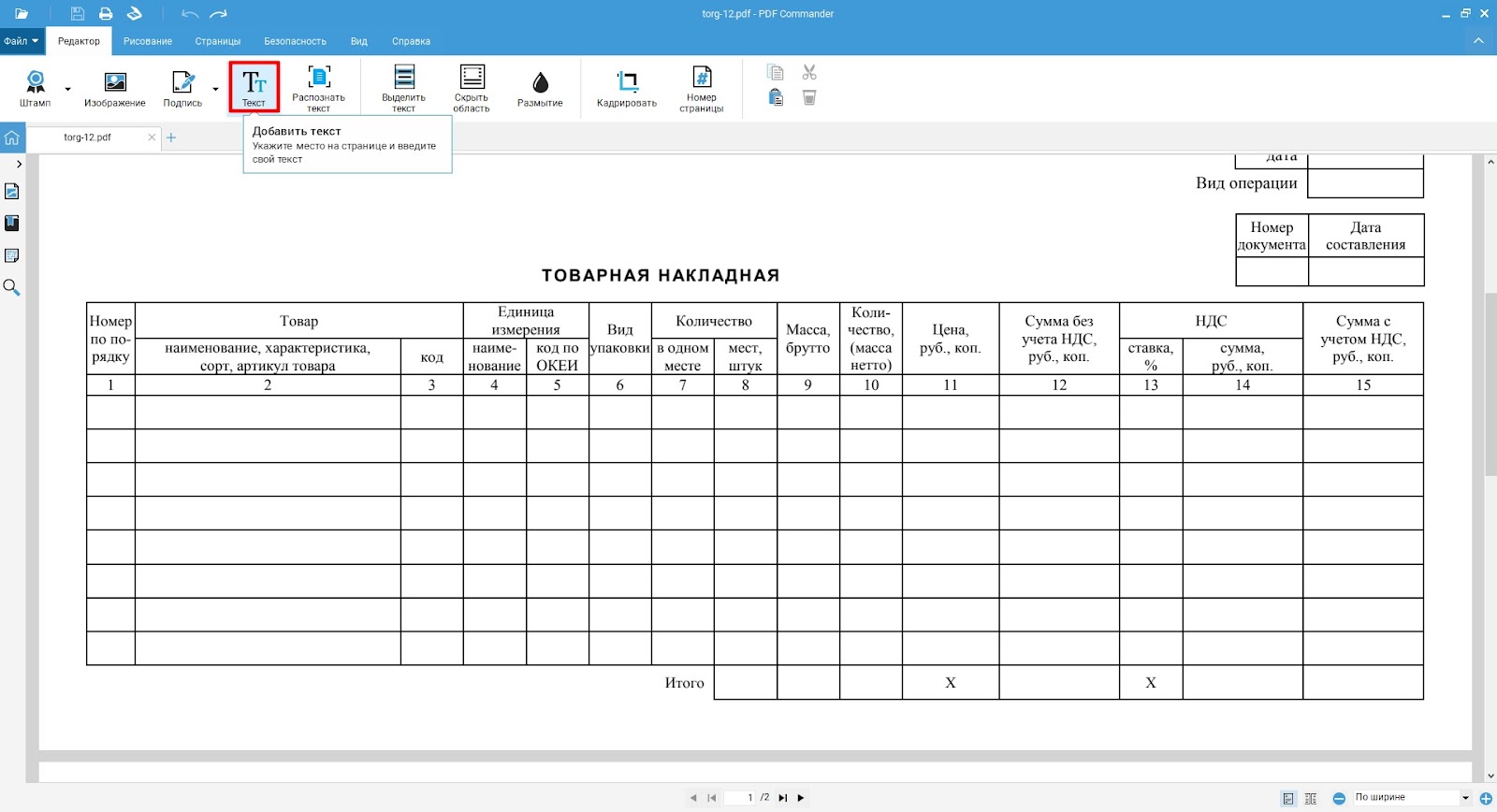Add a new tab with the plus button
The height and width of the screenshot is (812, 1497).
coord(171,138)
